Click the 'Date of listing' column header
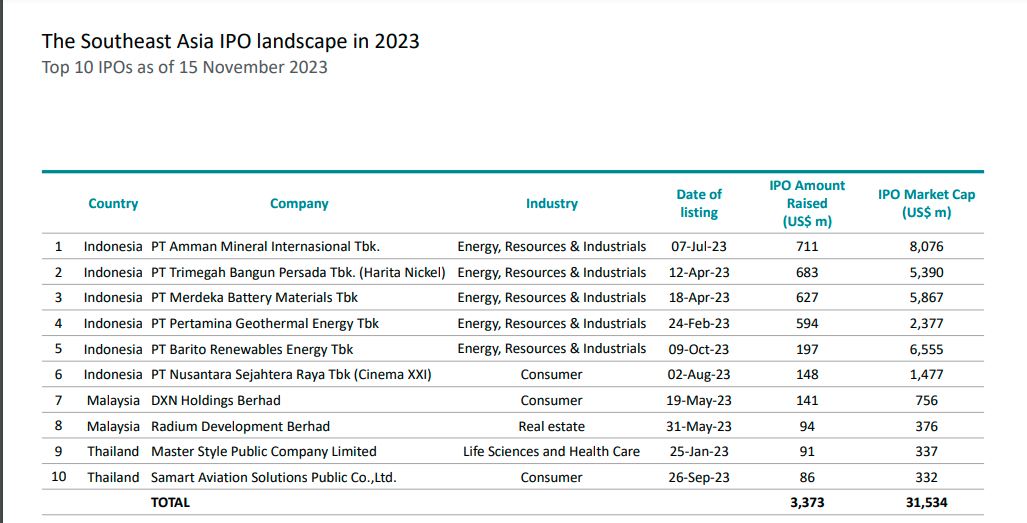The height and width of the screenshot is (523, 1027). [x=699, y=203]
